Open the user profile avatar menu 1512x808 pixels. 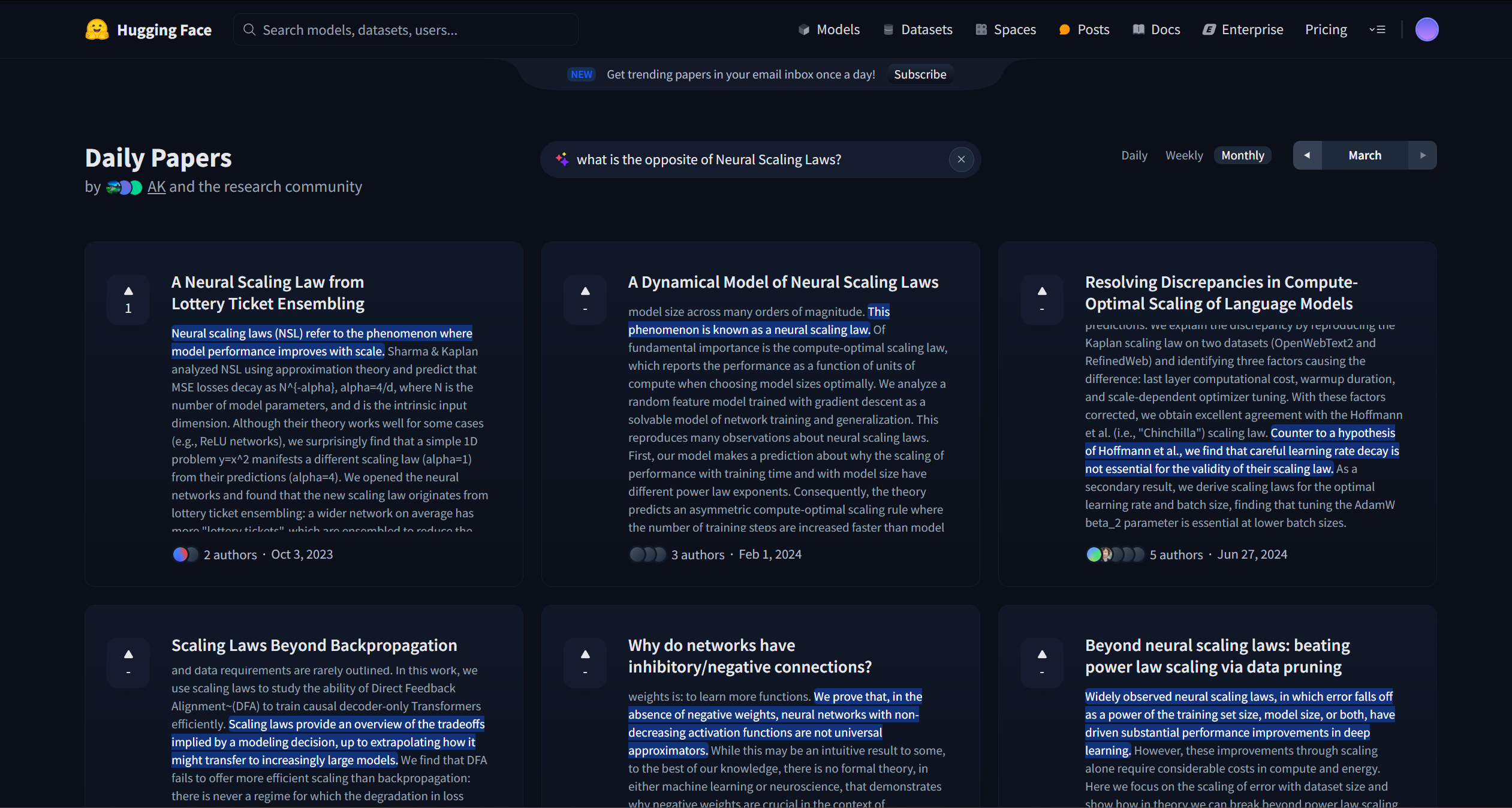click(1427, 29)
